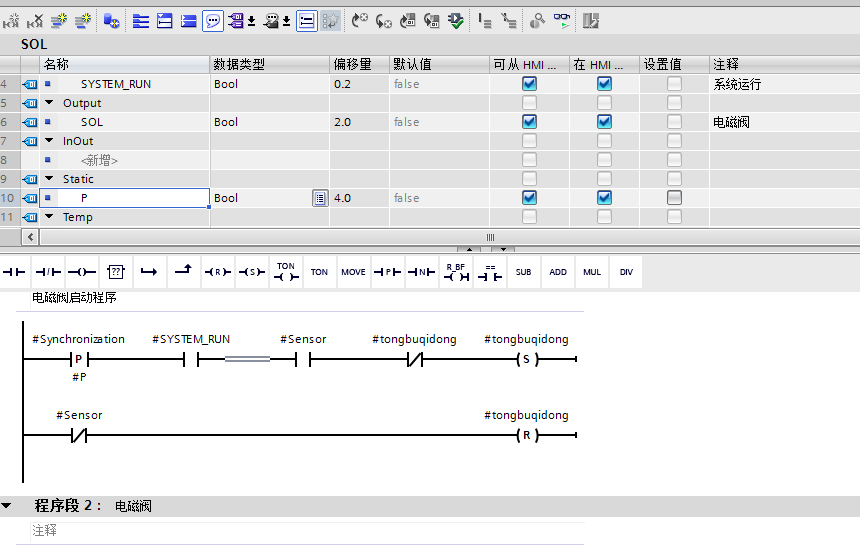Viewport: 860px width, 548px height.
Task: Open data type selector button for P
Action: pos(320,198)
